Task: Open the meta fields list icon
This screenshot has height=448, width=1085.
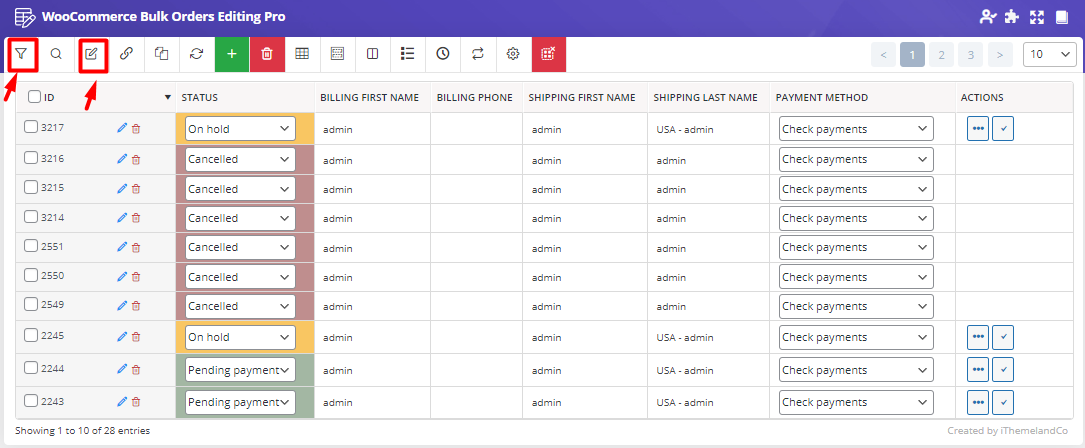Action: click(408, 54)
